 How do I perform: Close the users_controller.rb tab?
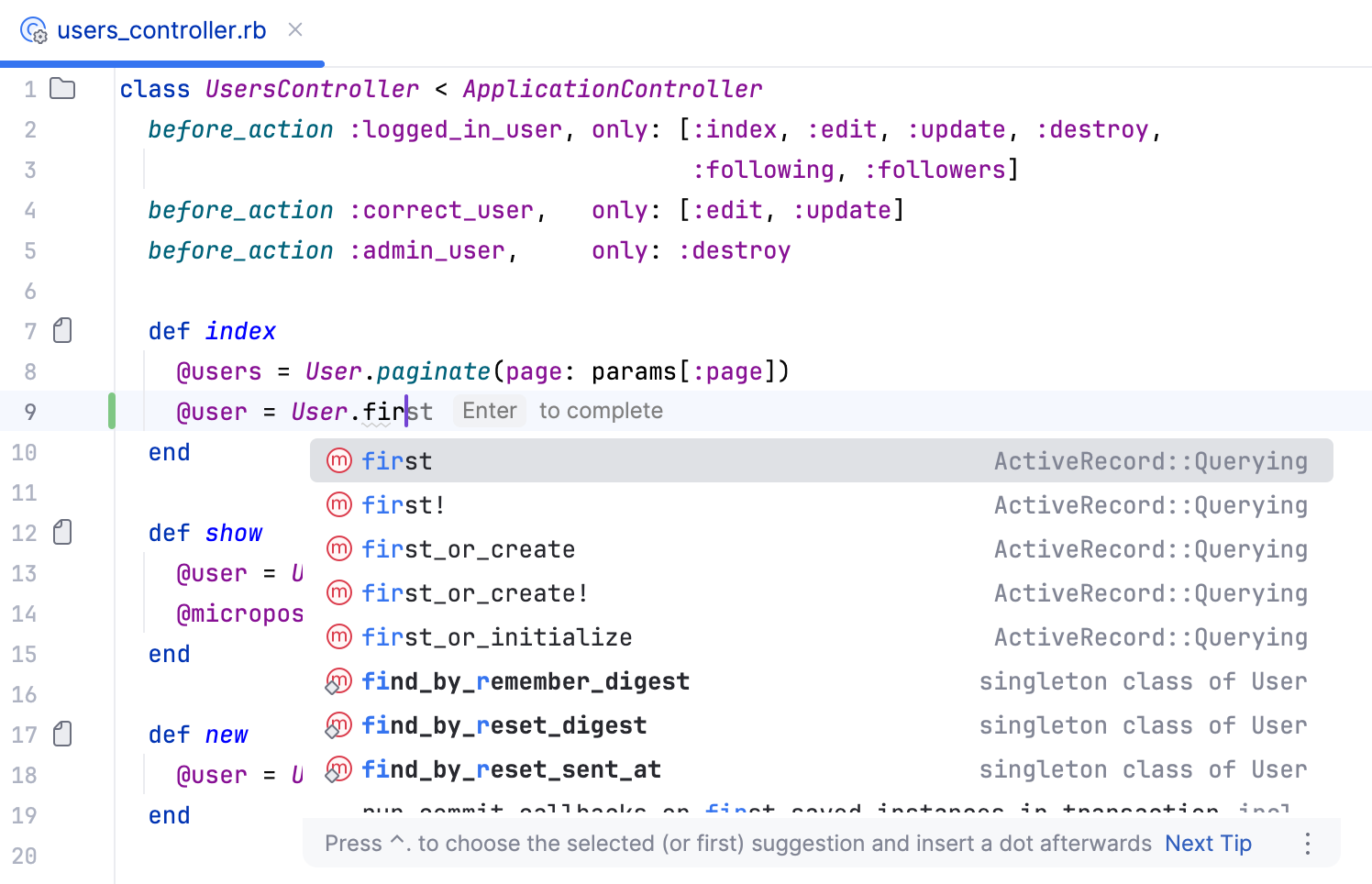pyautogui.click(x=294, y=29)
